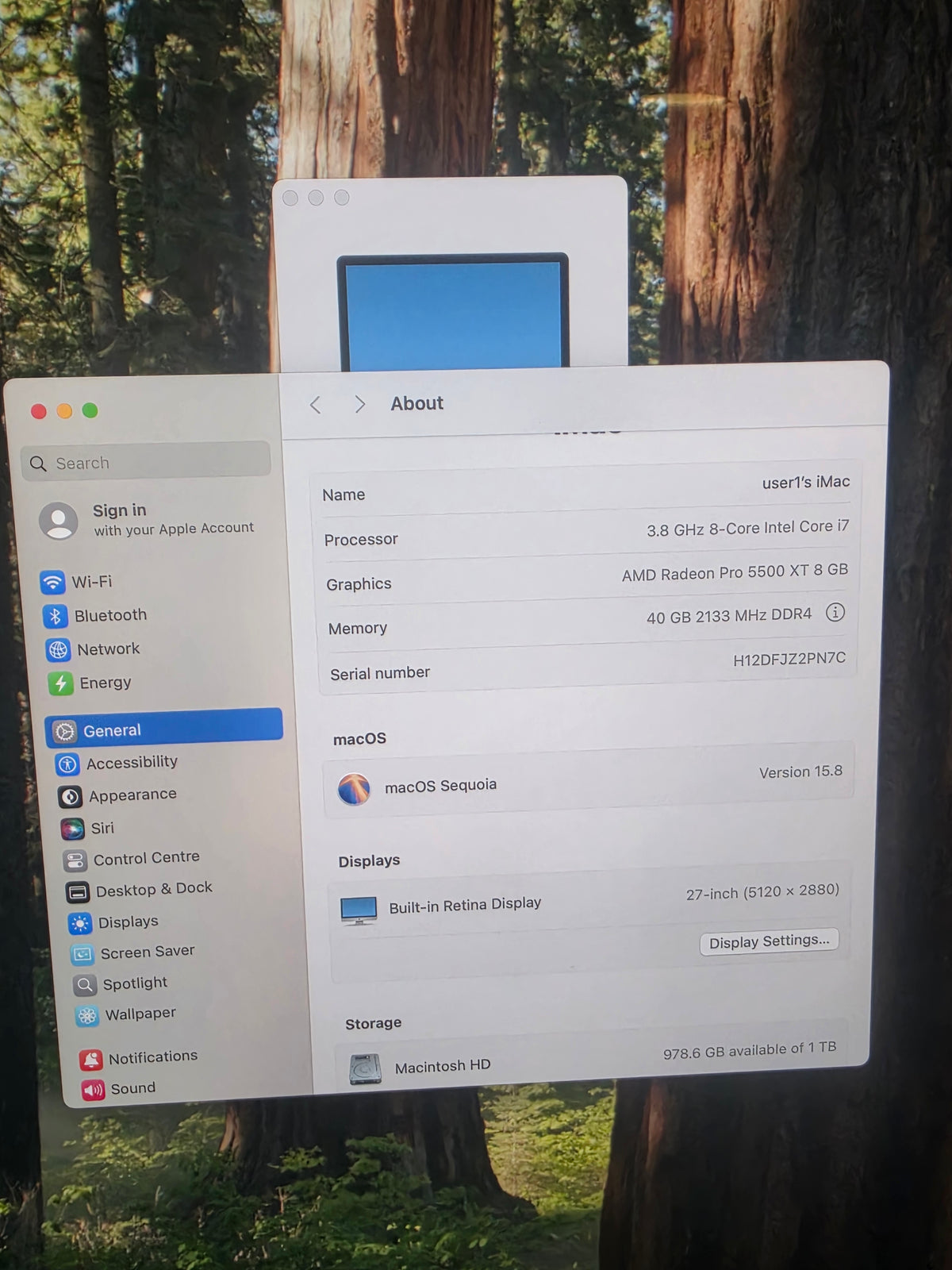
Task: Click the About window title
Action: click(x=416, y=403)
